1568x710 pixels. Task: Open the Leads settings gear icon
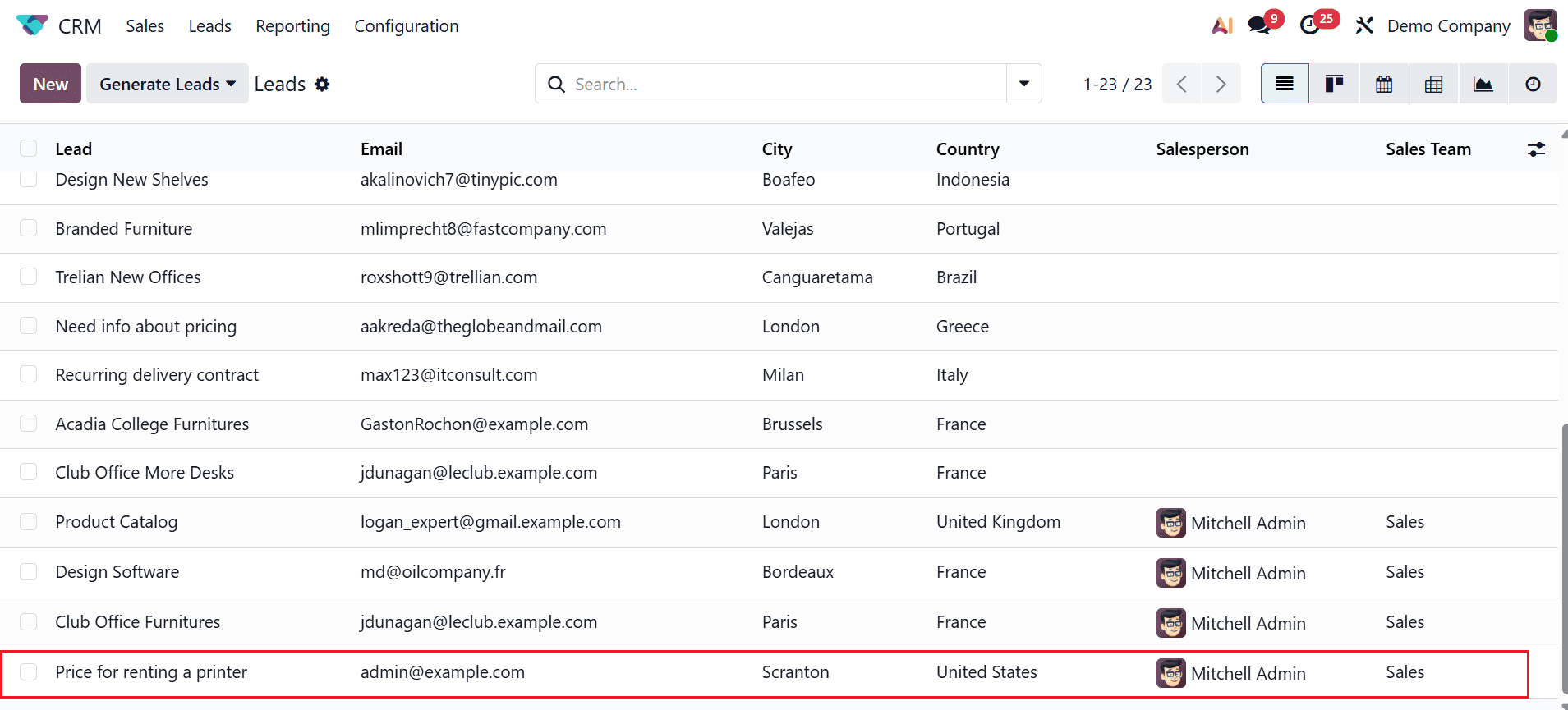coord(322,84)
